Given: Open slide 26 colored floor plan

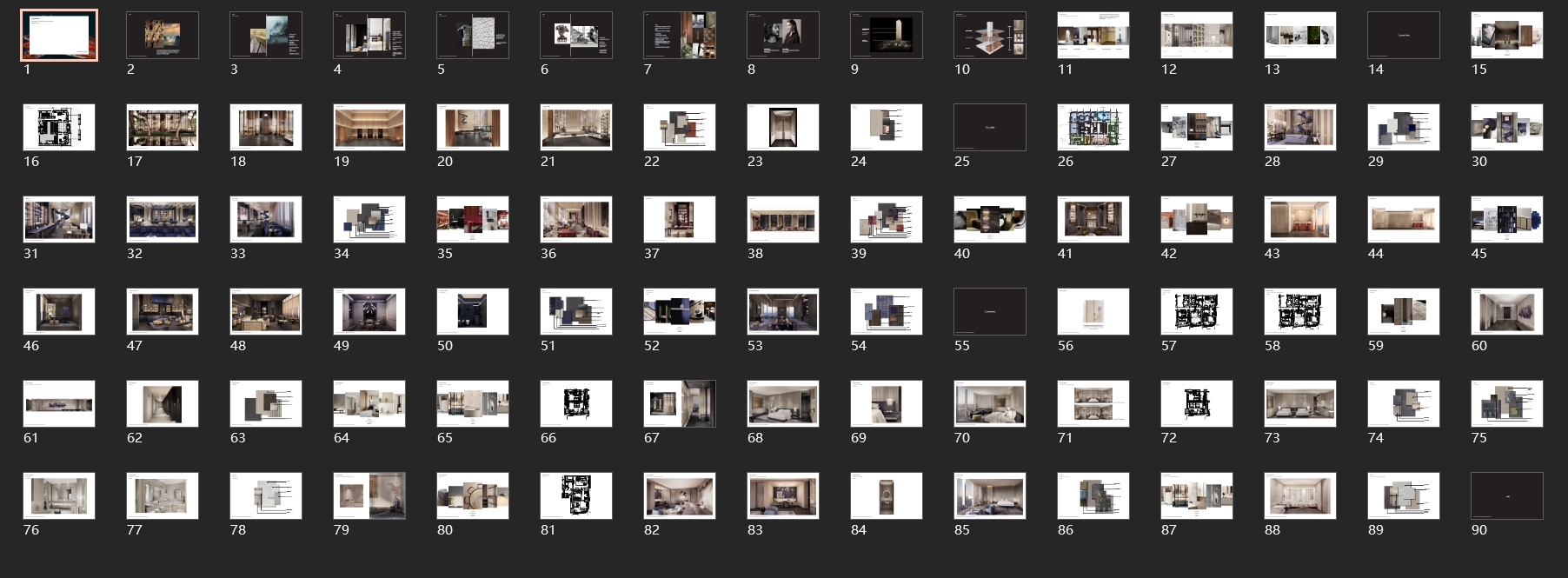Looking at the screenshot, I should (1093, 128).
